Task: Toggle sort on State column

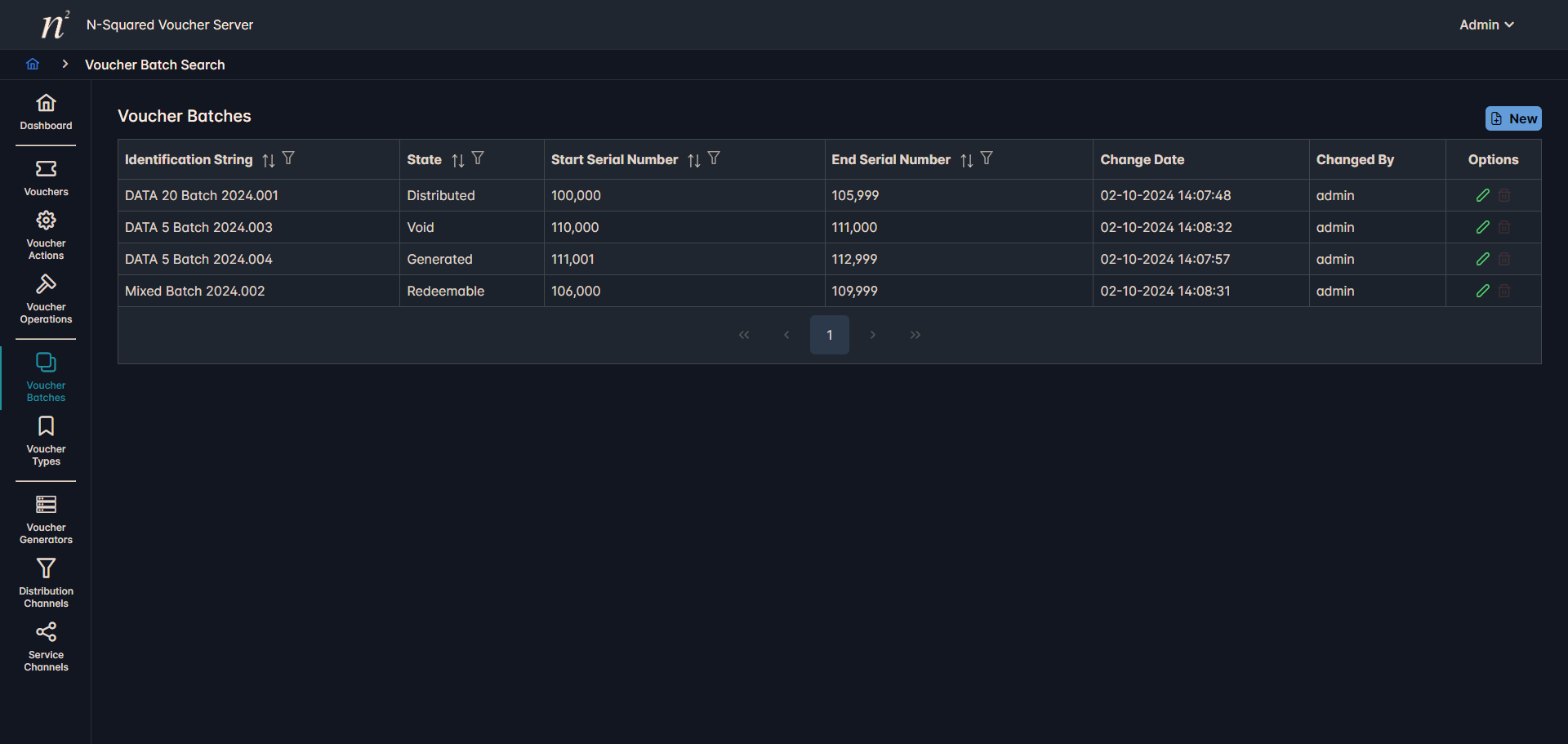Action: (458, 161)
